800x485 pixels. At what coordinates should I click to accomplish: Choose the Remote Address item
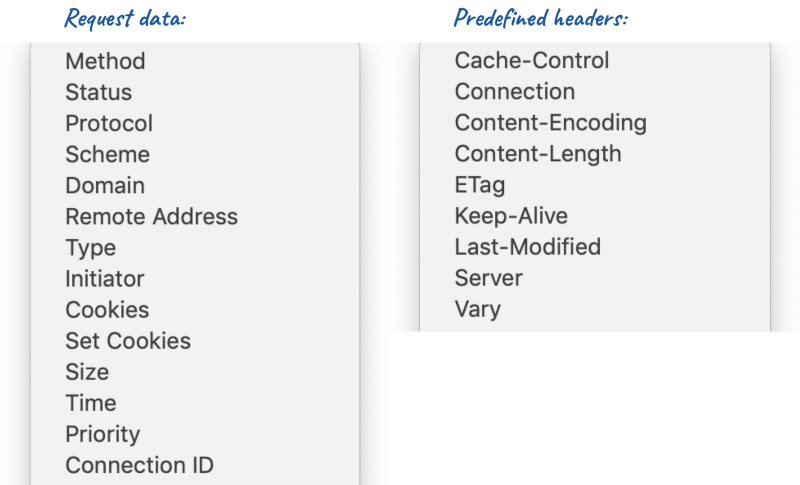(195, 217)
